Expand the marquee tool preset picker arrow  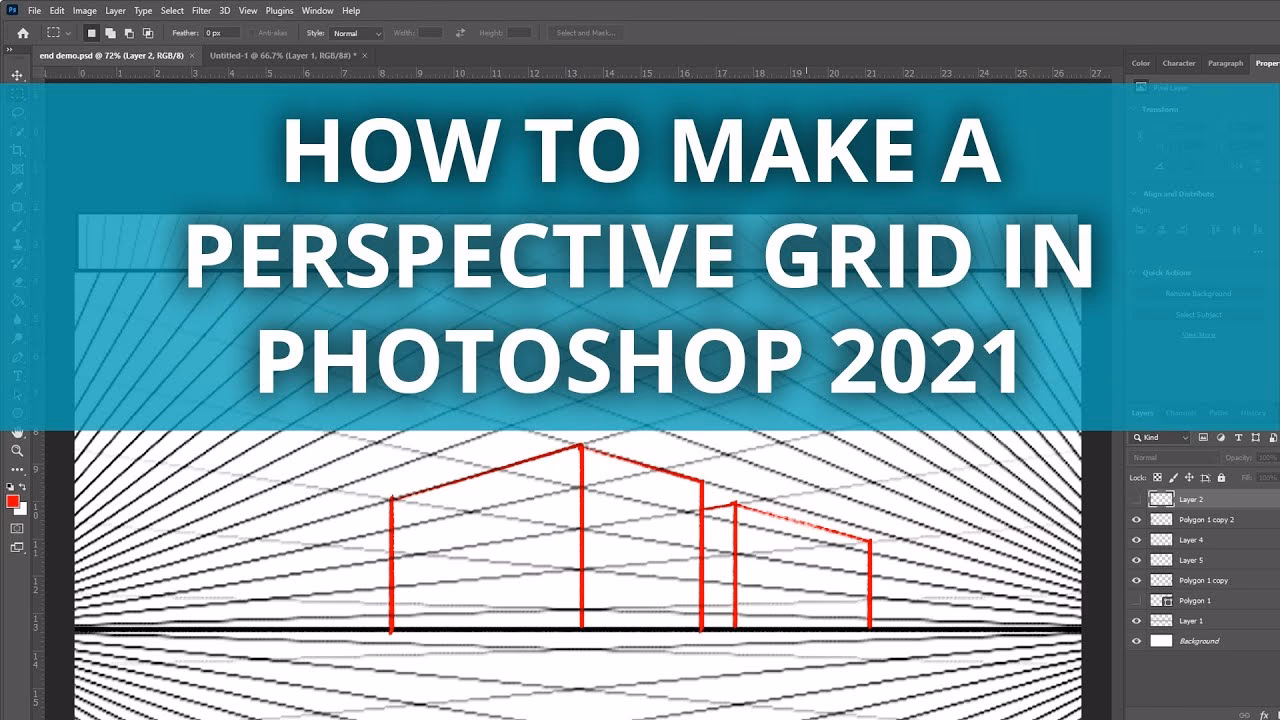coord(68,33)
